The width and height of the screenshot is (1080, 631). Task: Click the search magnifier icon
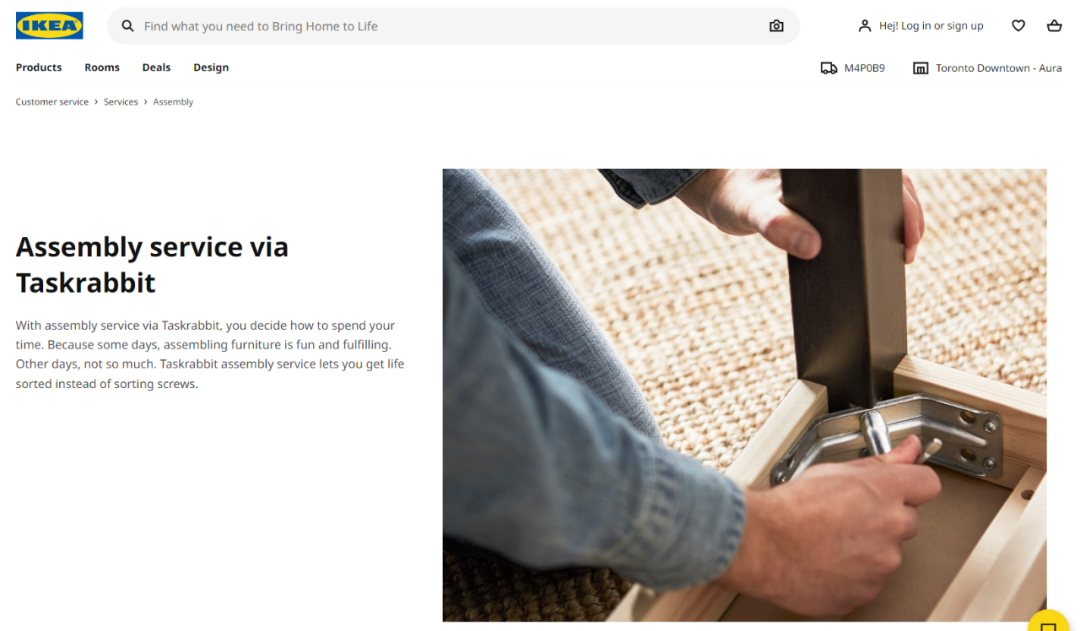pos(127,26)
